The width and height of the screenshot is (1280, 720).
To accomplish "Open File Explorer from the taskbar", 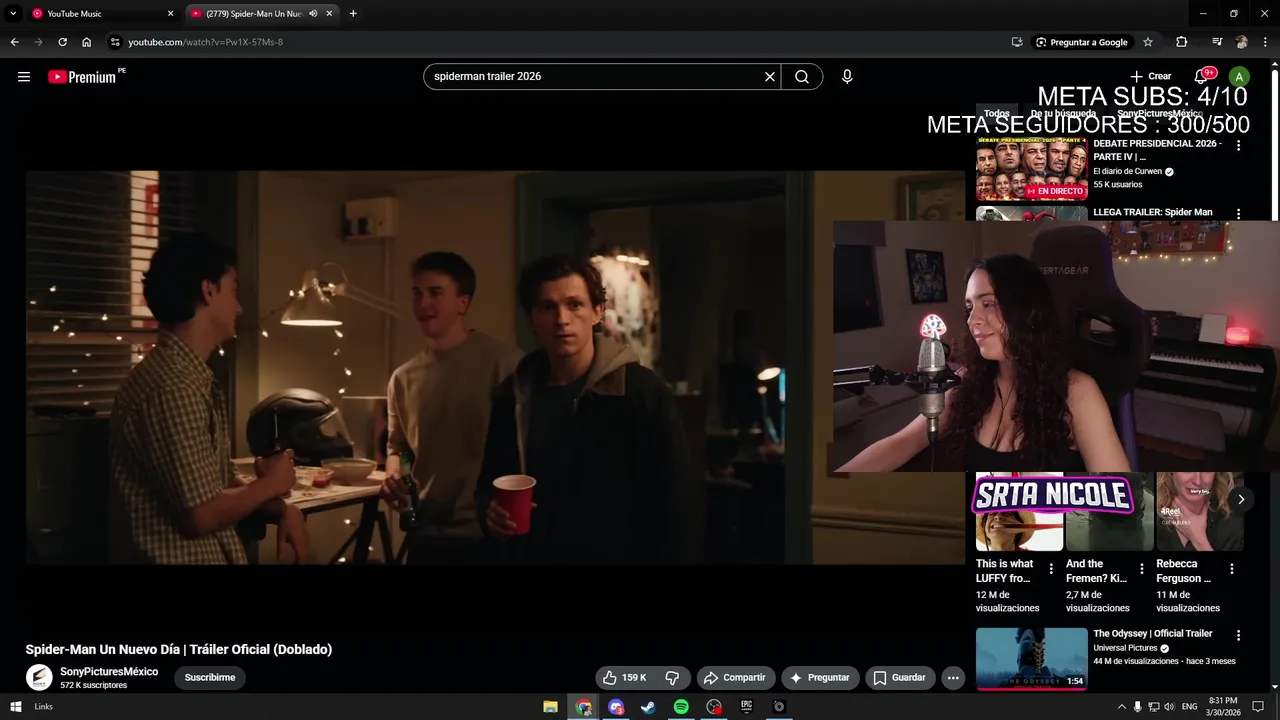I will tap(550, 707).
